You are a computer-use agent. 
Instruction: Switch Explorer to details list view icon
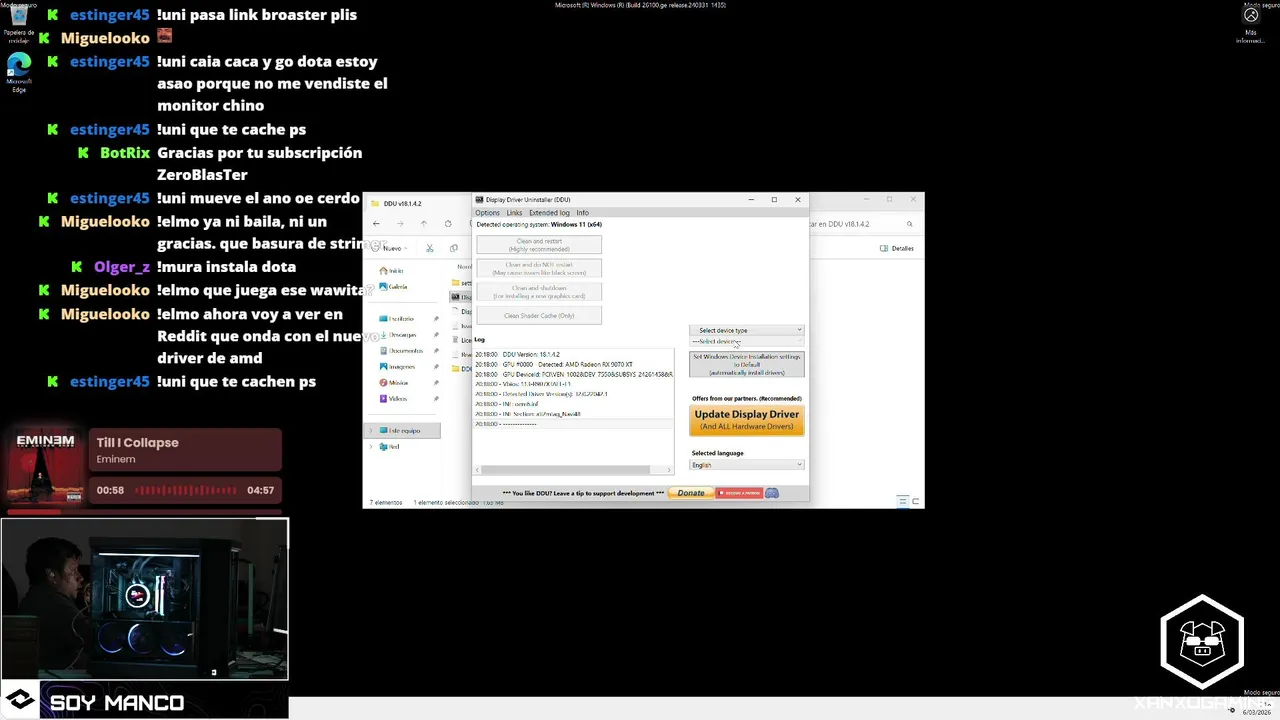click(903, 501)
